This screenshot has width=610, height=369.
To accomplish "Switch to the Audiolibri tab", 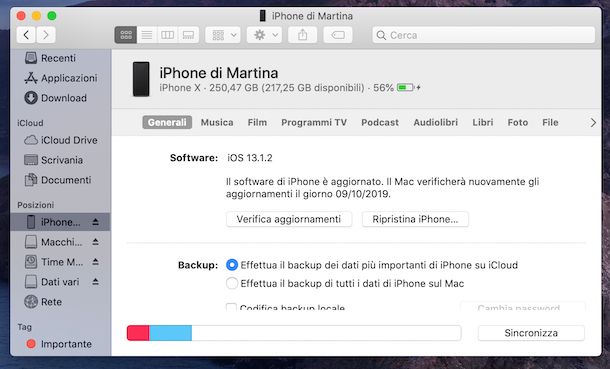I will [436, 122].
